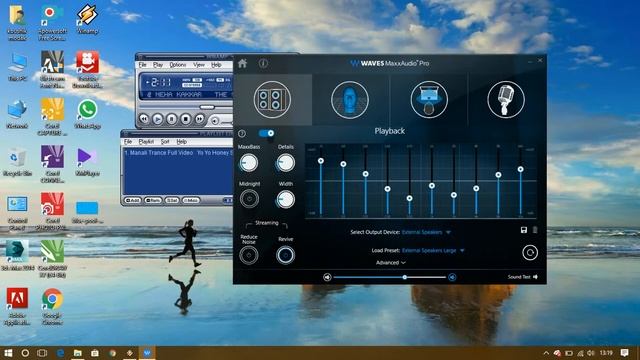Click the third equalizer band handle
640x360 pixels.
click(365, 174)
